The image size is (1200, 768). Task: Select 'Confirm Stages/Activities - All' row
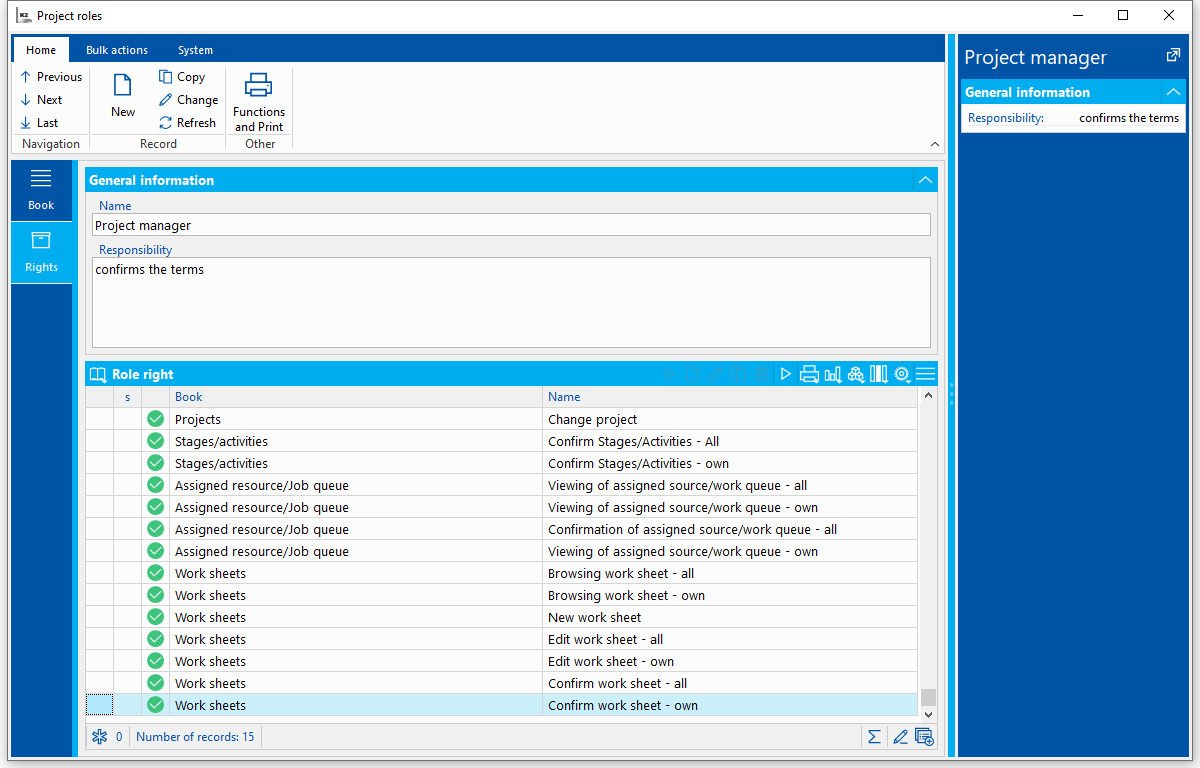(x=501, y=441)
